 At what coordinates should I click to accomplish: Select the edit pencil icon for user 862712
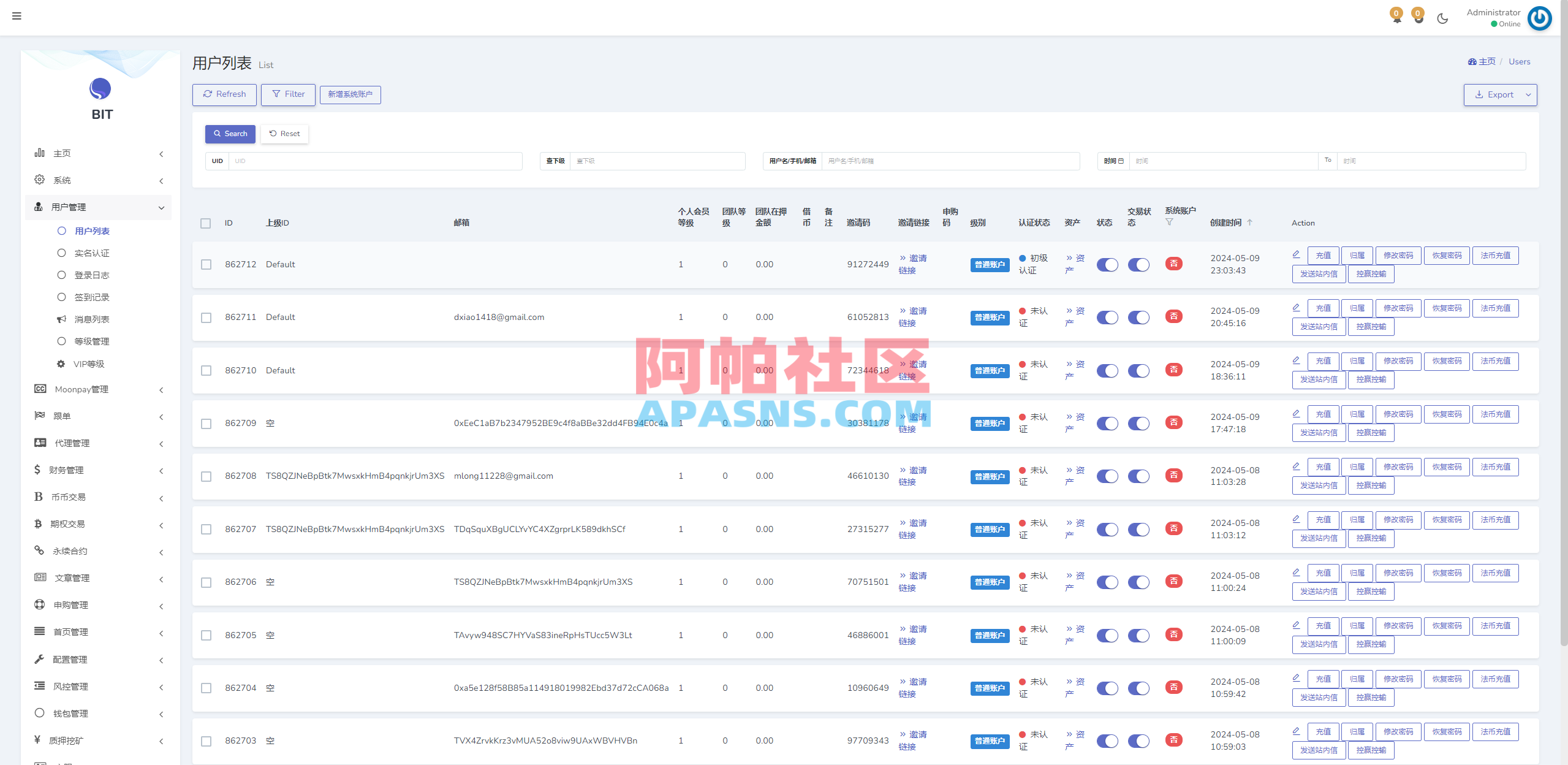[1296, 253]
